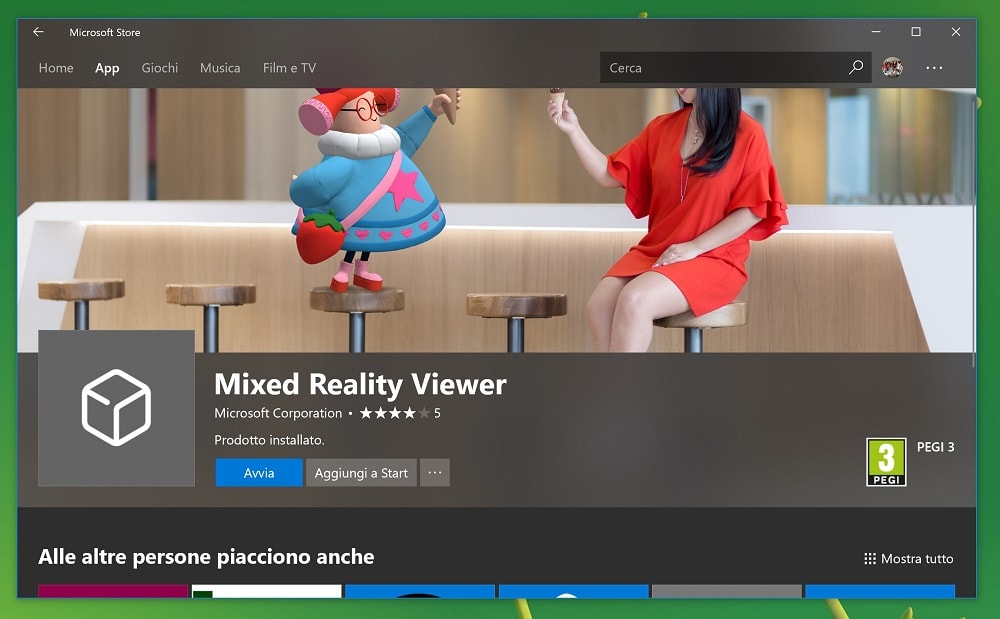The width and height of the screenshot is (1000, 619).
Task: Click the star rating of the app
Action: pyautogui.click(x=395, y=413)
